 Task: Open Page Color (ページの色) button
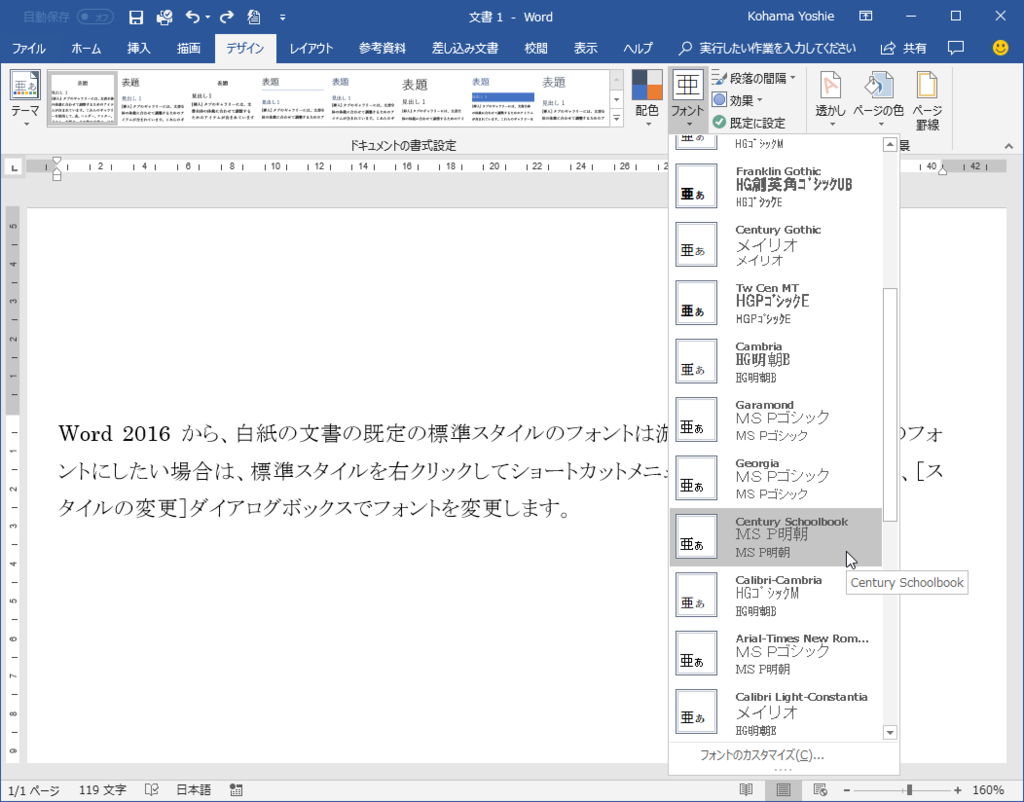coord(878,98)
